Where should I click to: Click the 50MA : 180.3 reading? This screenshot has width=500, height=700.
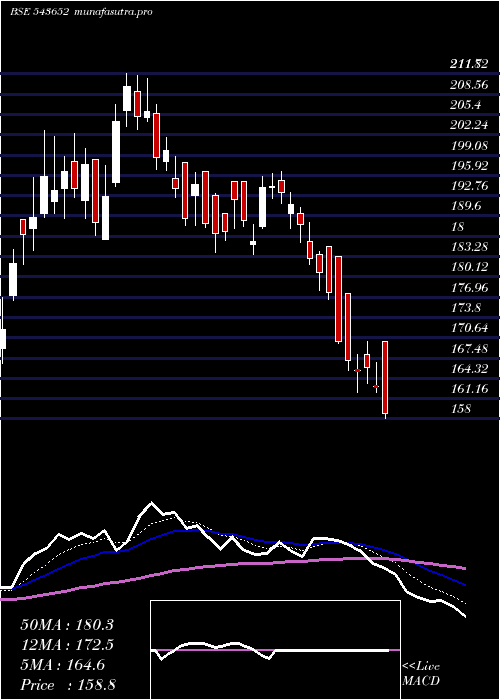(67, 625)
